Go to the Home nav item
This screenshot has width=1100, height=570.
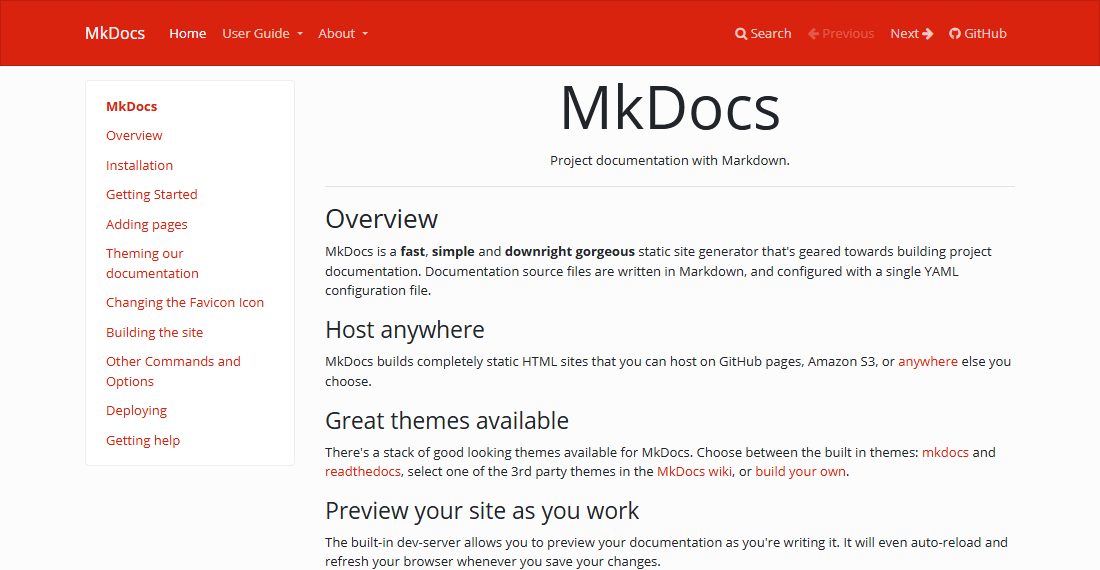pyautogui.click(x=187, y=34)
